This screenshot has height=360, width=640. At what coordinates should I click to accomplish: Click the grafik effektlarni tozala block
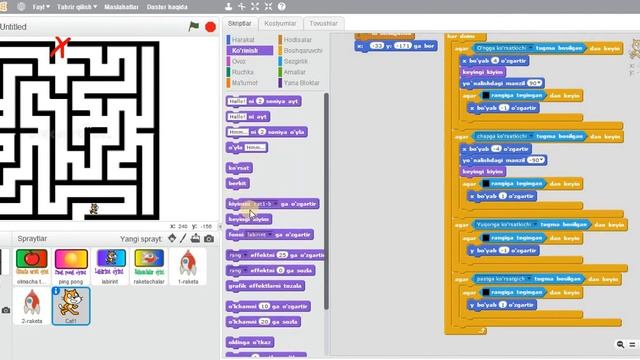coord(265,286)
